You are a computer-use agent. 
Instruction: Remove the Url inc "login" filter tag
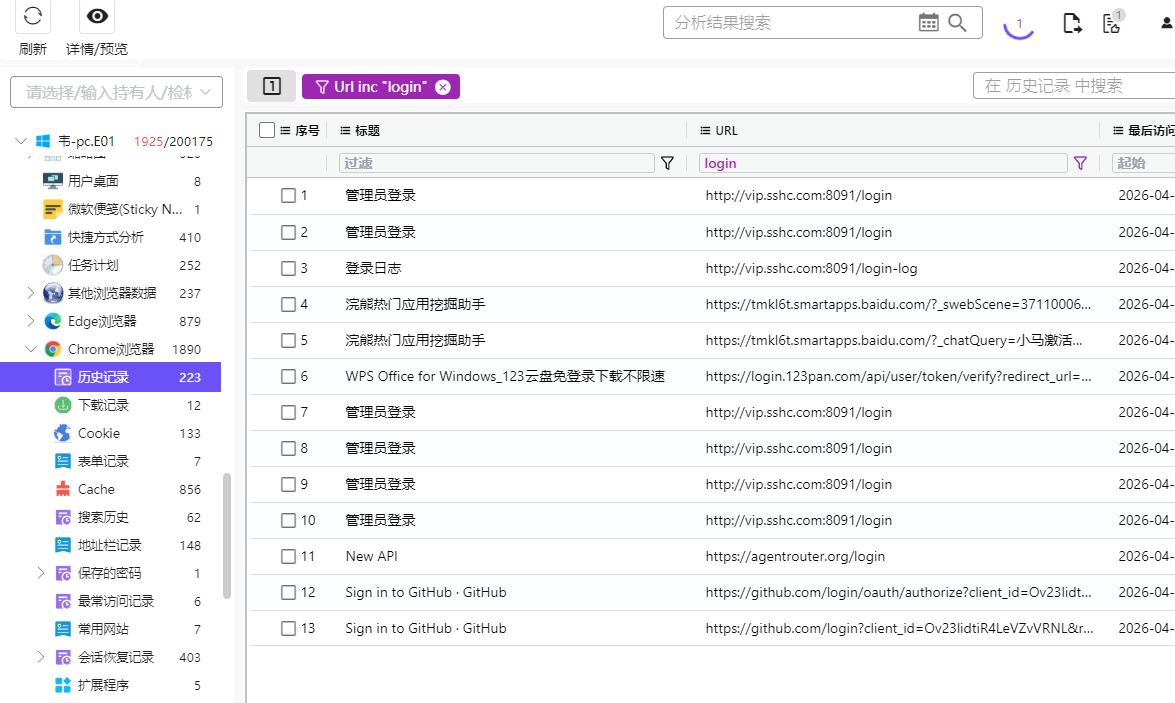pos(443,87)
